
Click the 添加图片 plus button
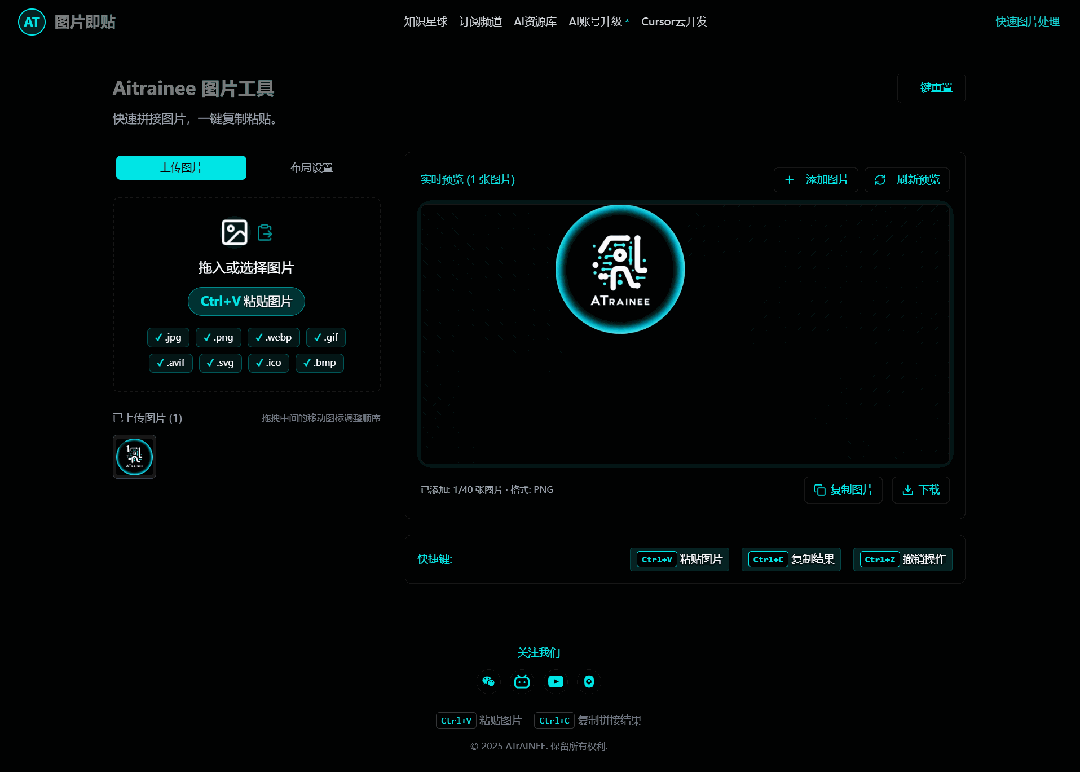tap(816, 180)
